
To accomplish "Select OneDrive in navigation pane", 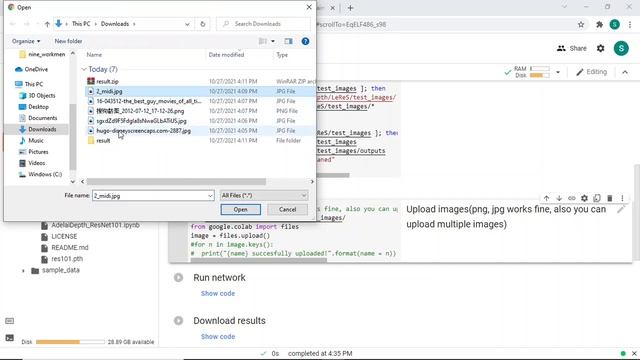I will pyautogui.click(x=31, y=69).
